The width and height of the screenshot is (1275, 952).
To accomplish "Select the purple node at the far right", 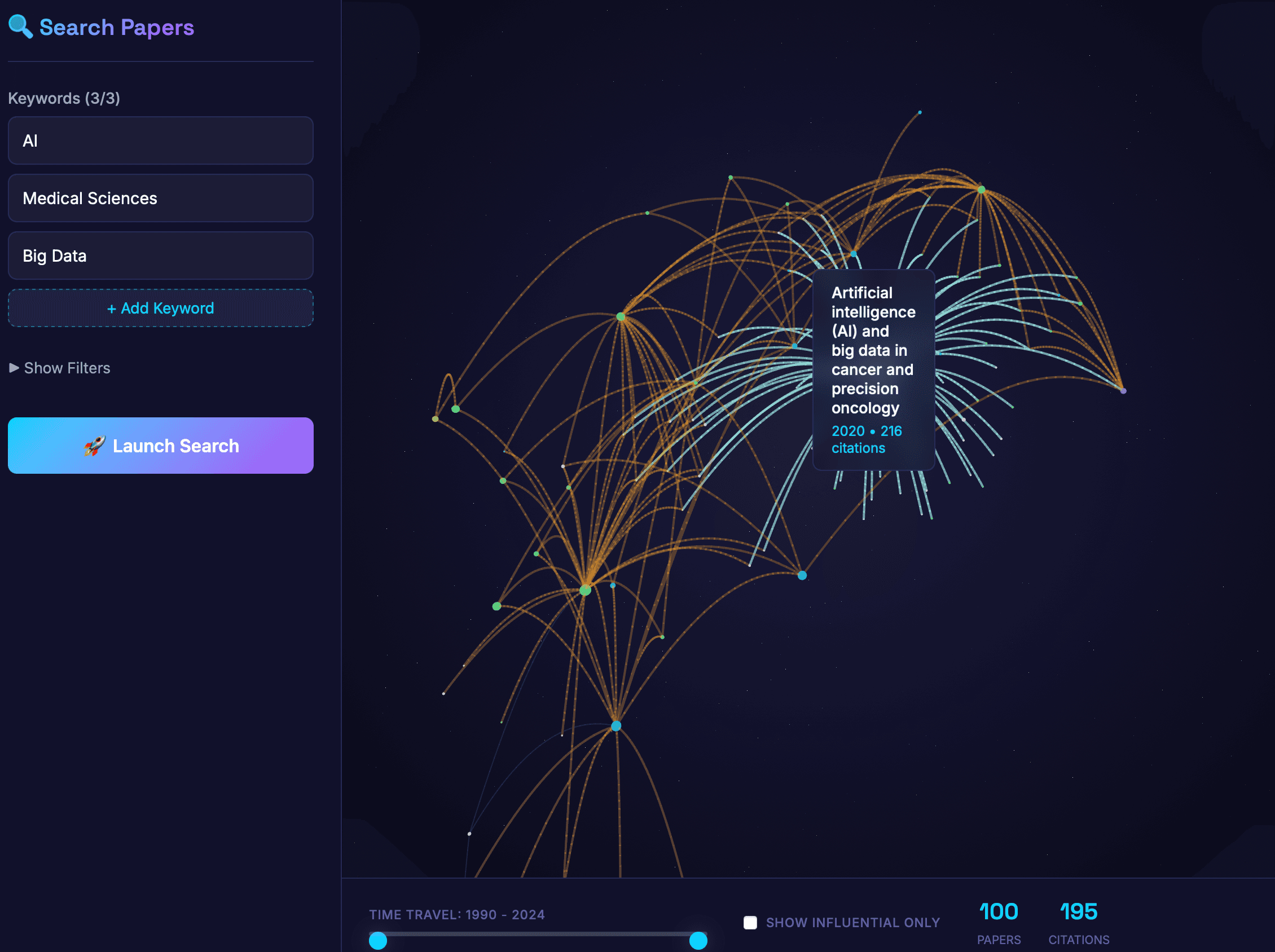I will 1123,391.
